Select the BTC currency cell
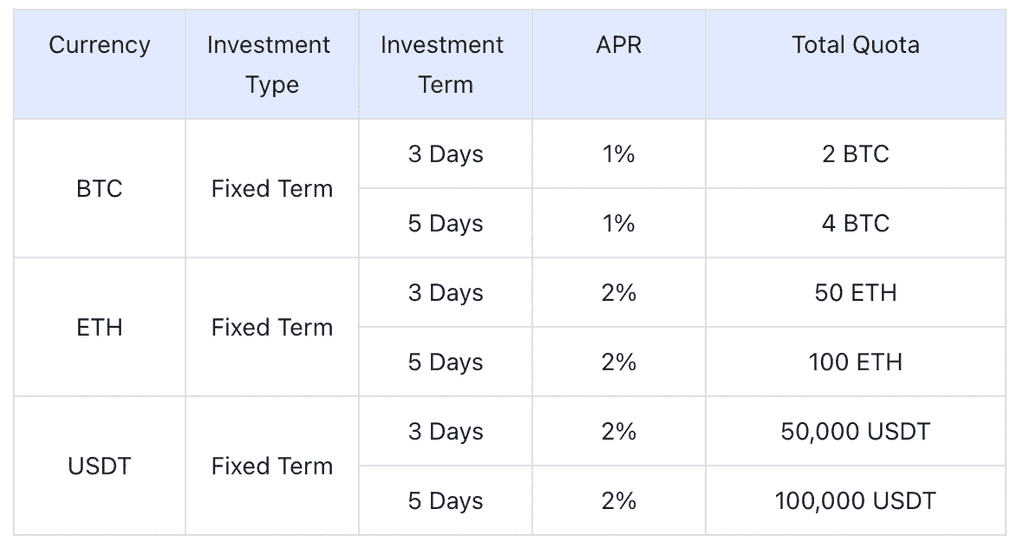Viewport: 1024px width, 548px height. point(99,189)
